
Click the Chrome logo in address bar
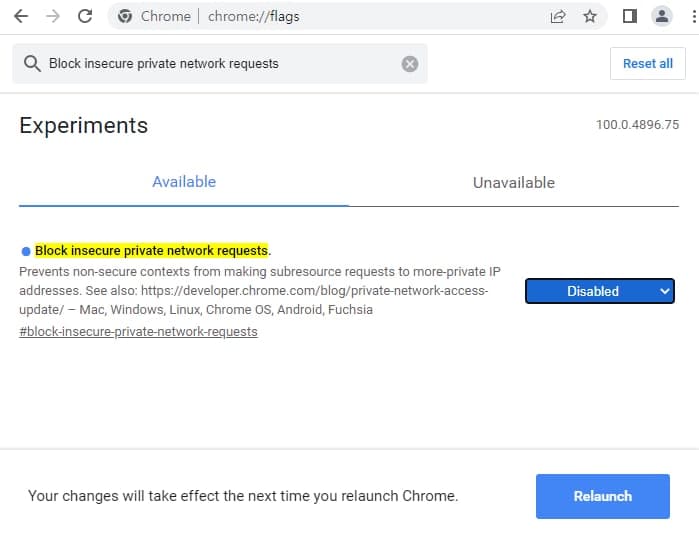tap(125, 16)
